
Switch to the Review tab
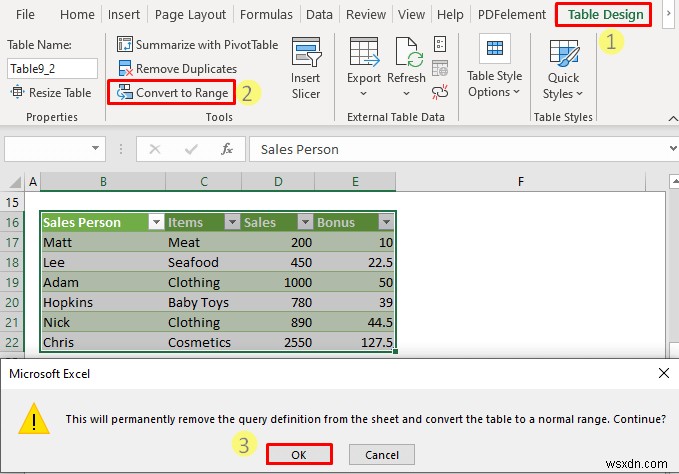click(x=366, y=14)
